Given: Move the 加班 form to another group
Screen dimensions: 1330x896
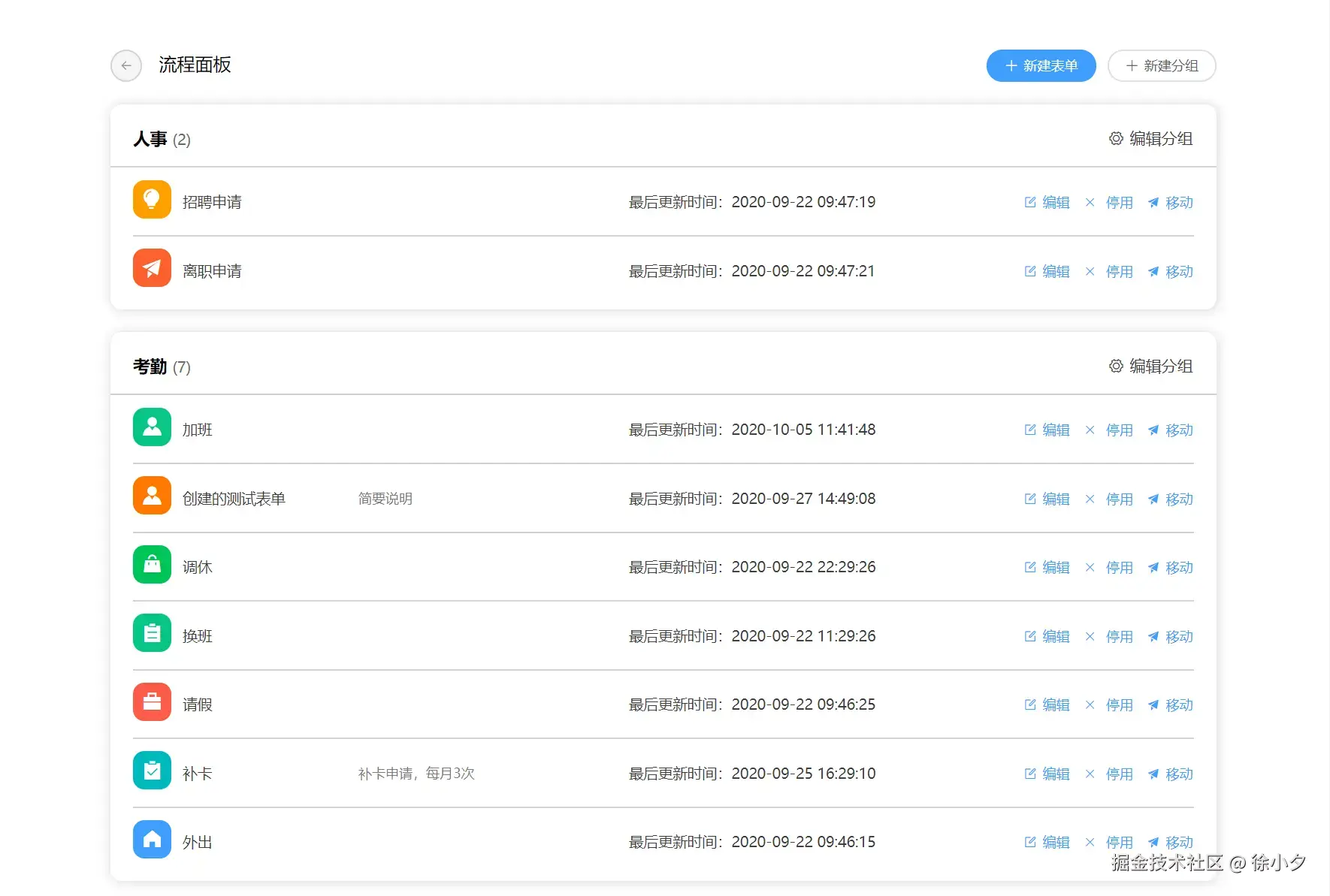Looking at the screenshot, I should pyautogui.click(x=1170, y=430).
